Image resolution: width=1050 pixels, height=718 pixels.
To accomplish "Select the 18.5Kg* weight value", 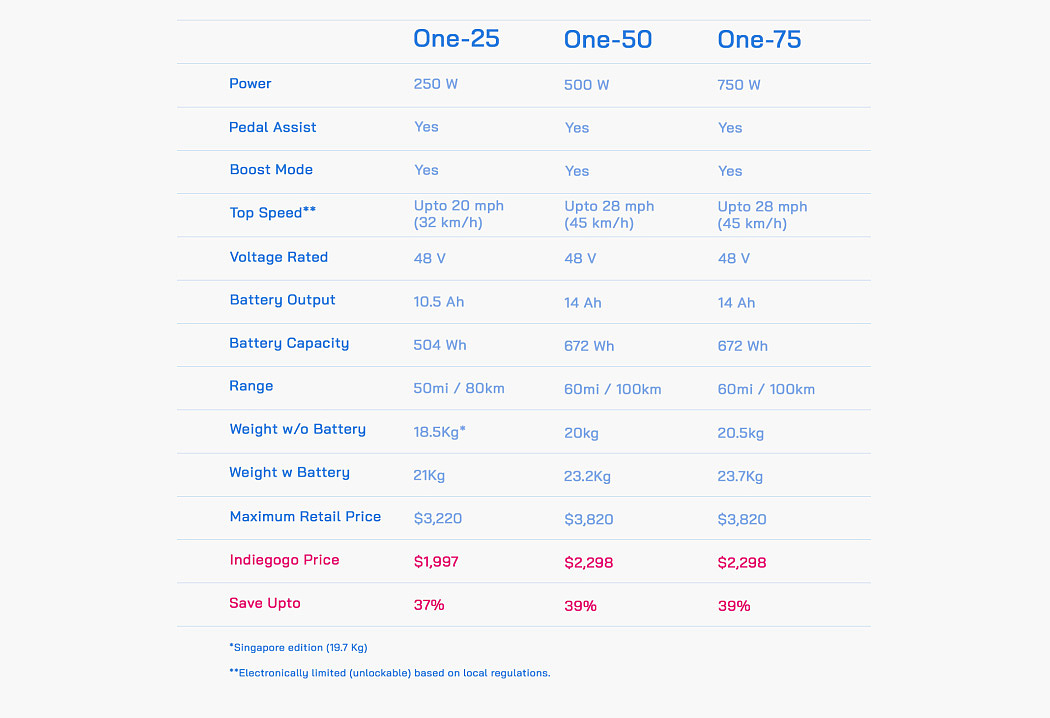I will point(439,430).
